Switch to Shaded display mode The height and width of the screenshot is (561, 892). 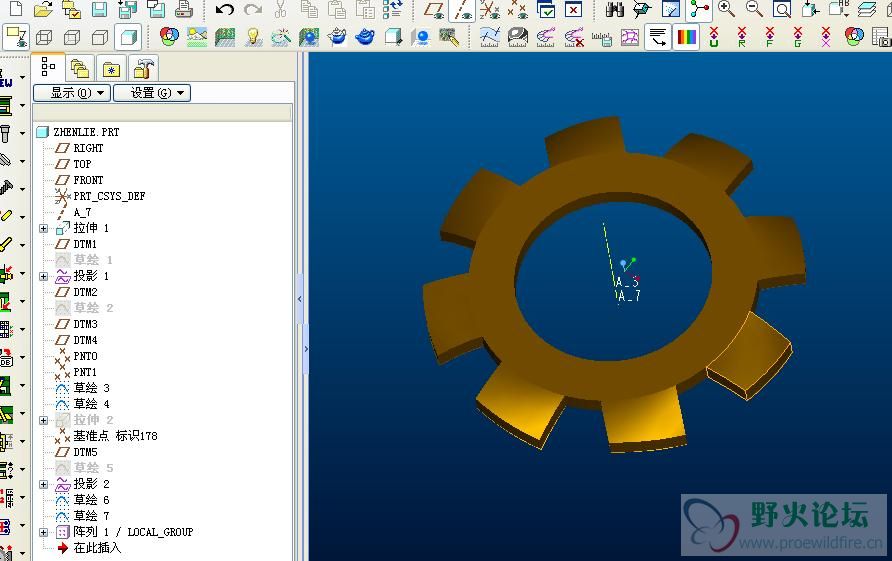(129, 38)
